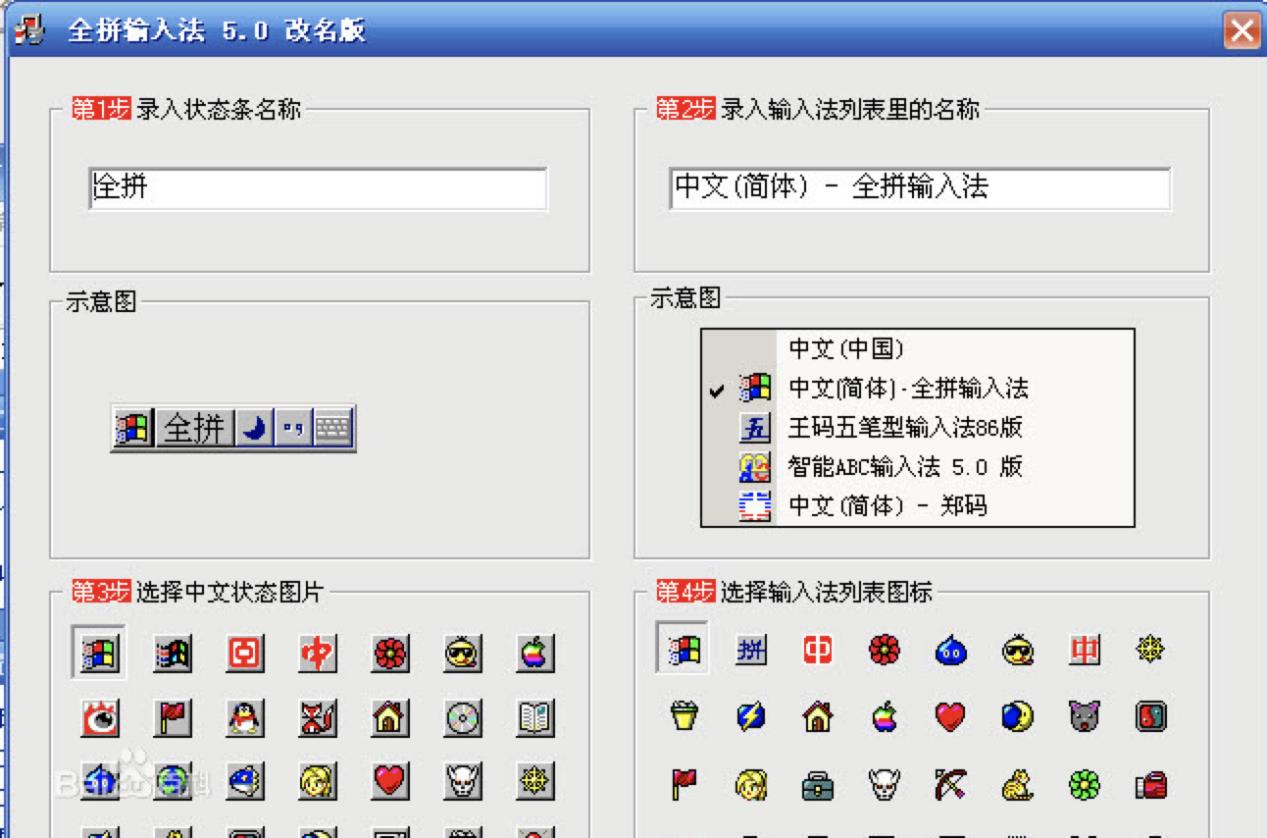This screenshot has height=838, width=1267.
Task: Select the red 中 character icon in 第3步 panel
Action: (317, 653)
